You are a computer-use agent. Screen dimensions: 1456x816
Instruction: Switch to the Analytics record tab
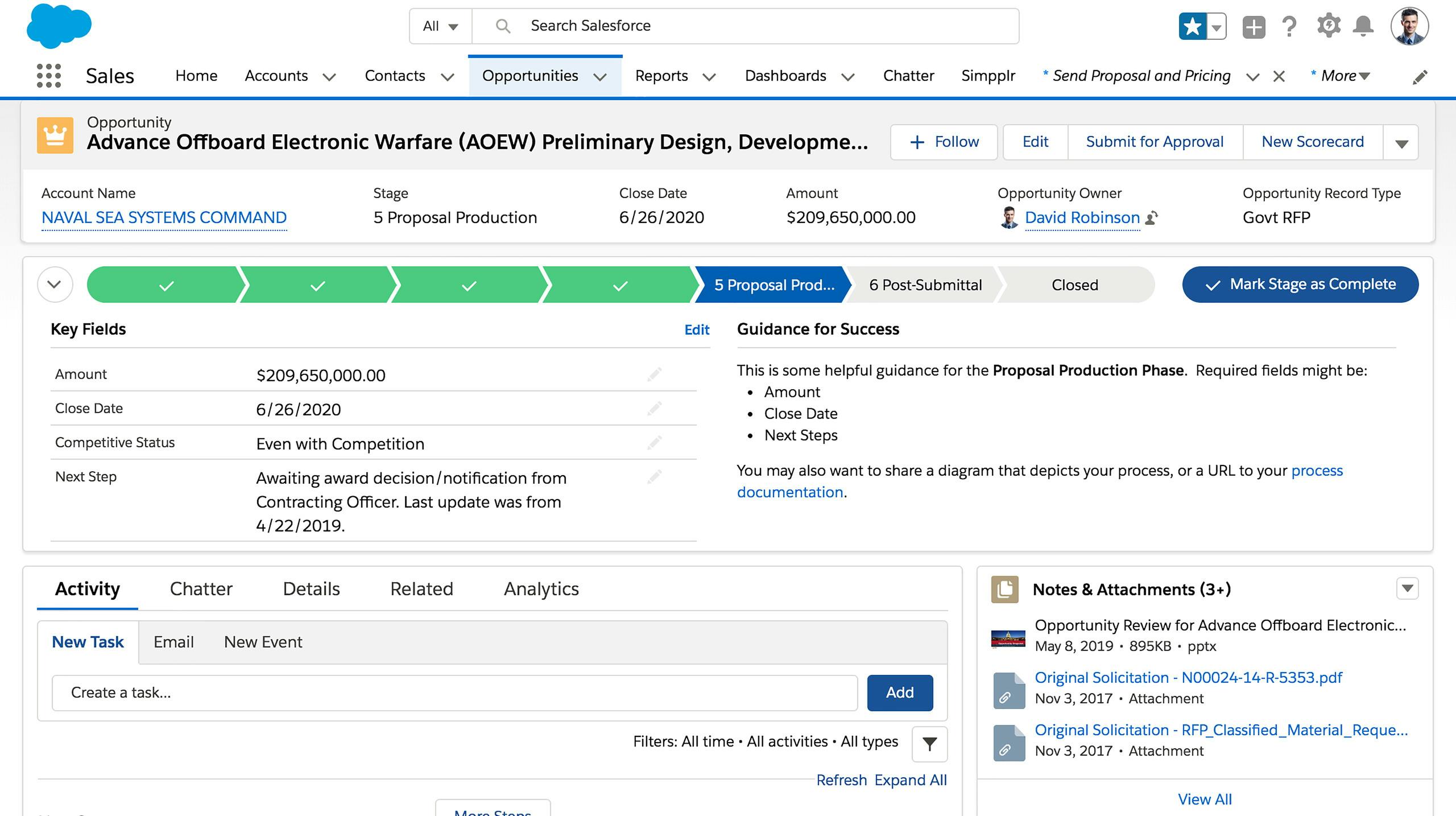coord(541,588)
